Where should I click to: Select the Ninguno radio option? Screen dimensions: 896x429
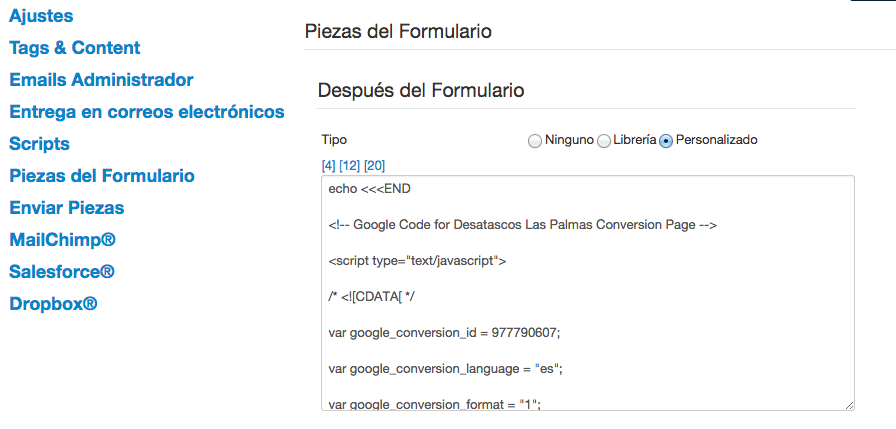pos(535,141)
